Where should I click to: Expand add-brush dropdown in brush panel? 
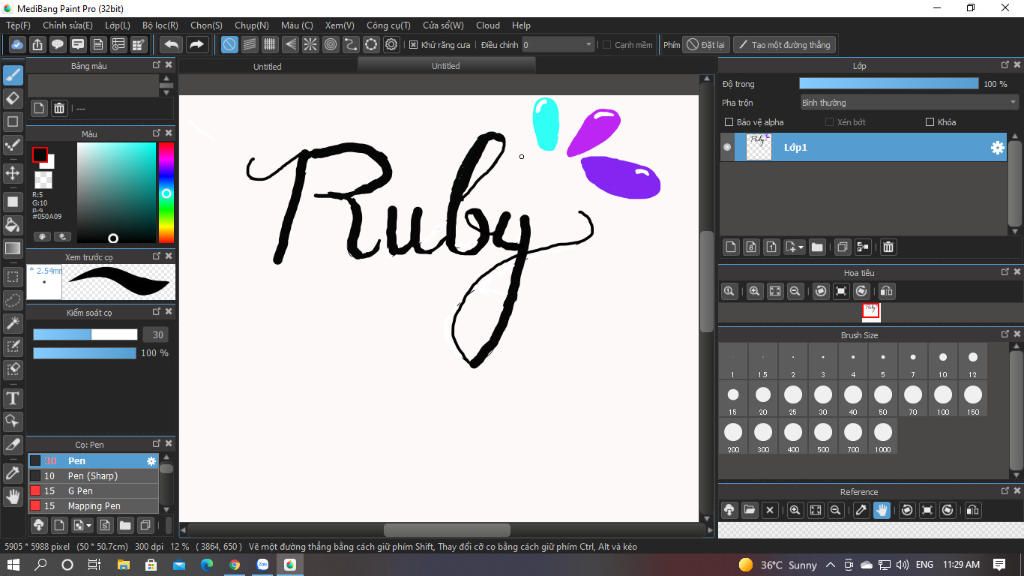point(89,525)
